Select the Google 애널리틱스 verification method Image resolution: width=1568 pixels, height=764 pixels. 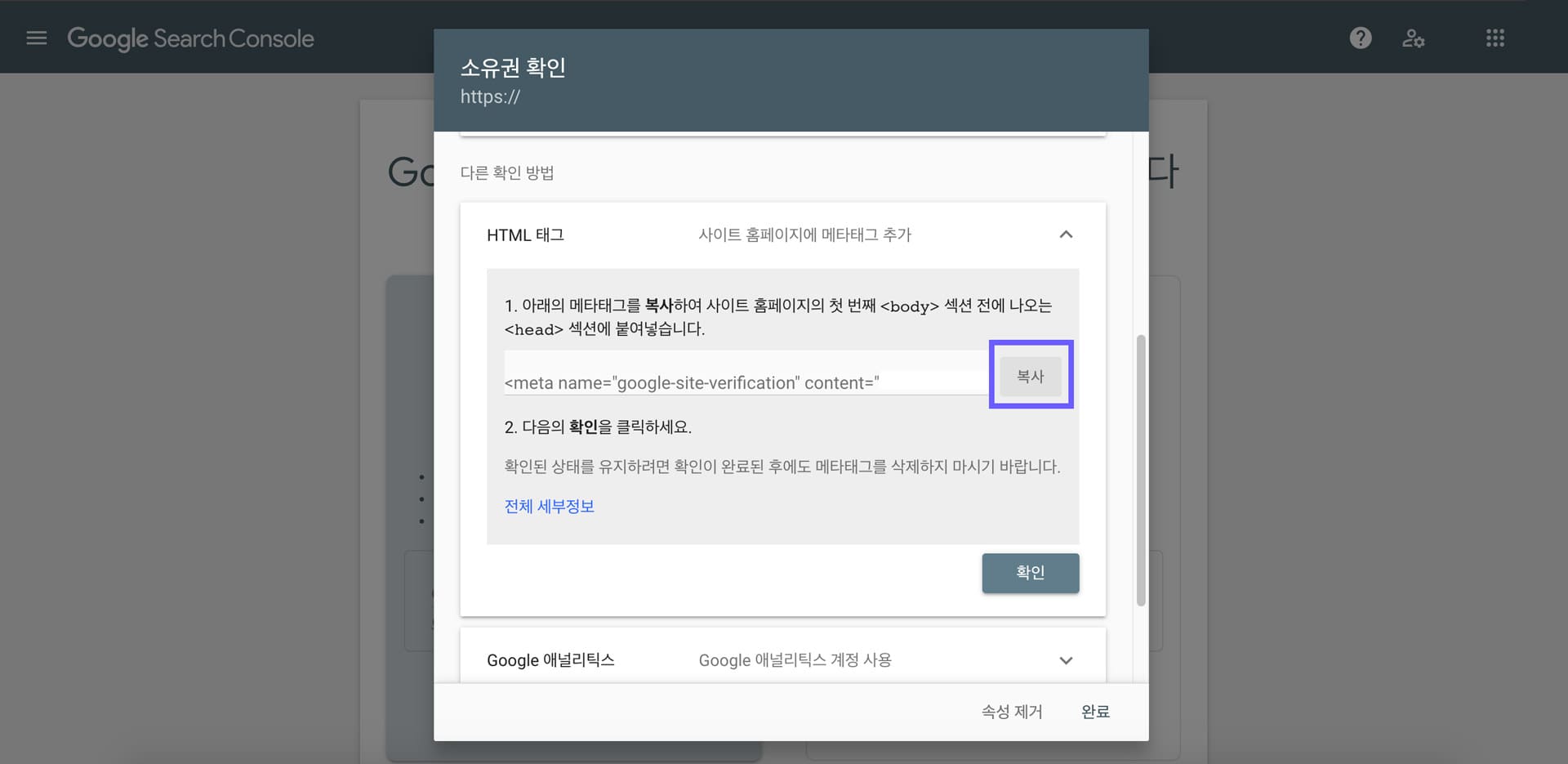(551, 660)
